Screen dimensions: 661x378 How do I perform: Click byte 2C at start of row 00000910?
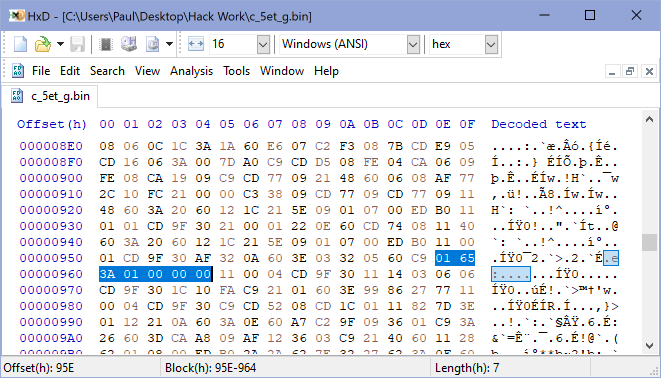(x=107, y=194)
